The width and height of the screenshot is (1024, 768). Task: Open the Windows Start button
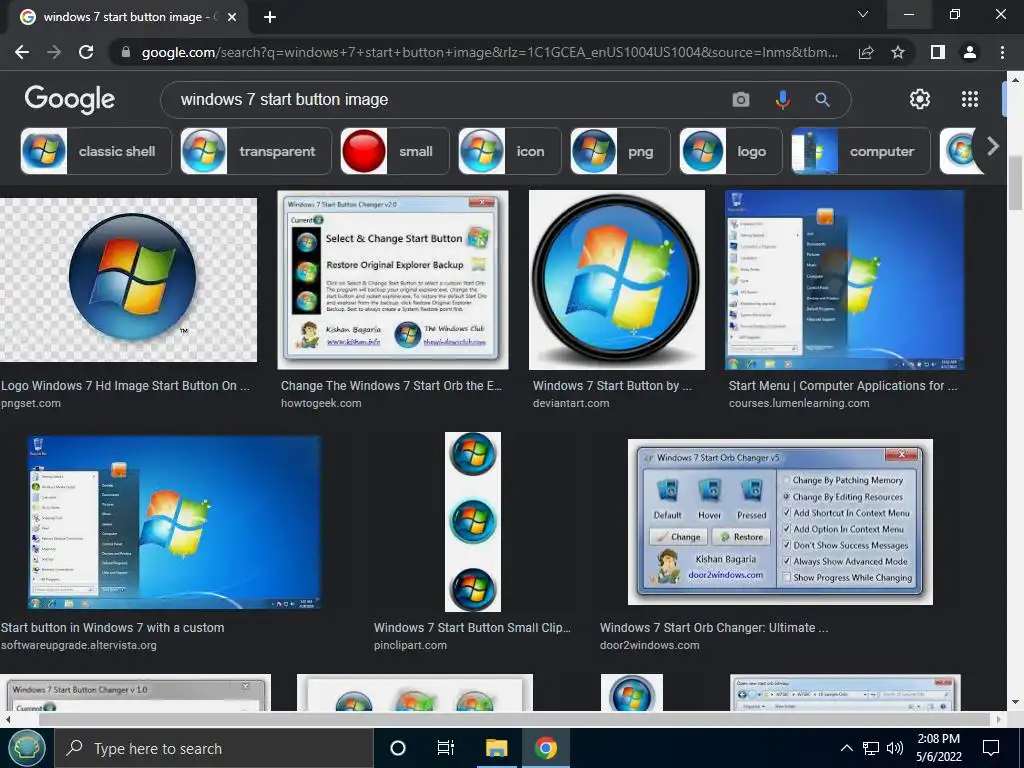click(x=26, y=748)
